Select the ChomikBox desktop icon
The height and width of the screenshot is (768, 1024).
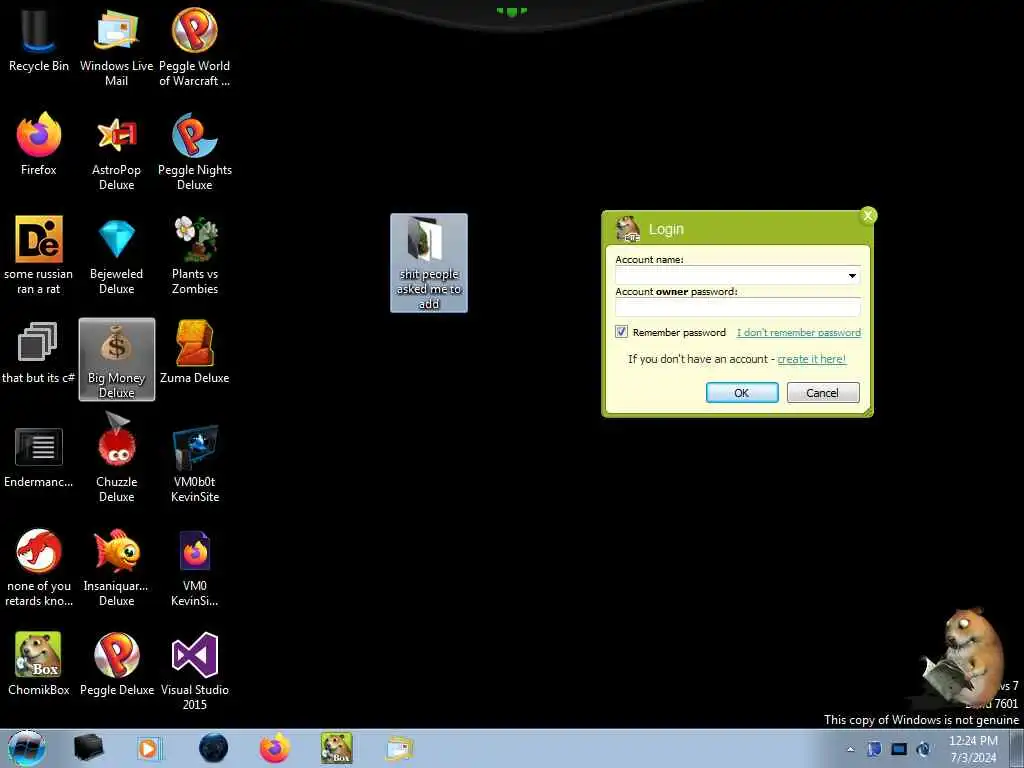(39, 664)
